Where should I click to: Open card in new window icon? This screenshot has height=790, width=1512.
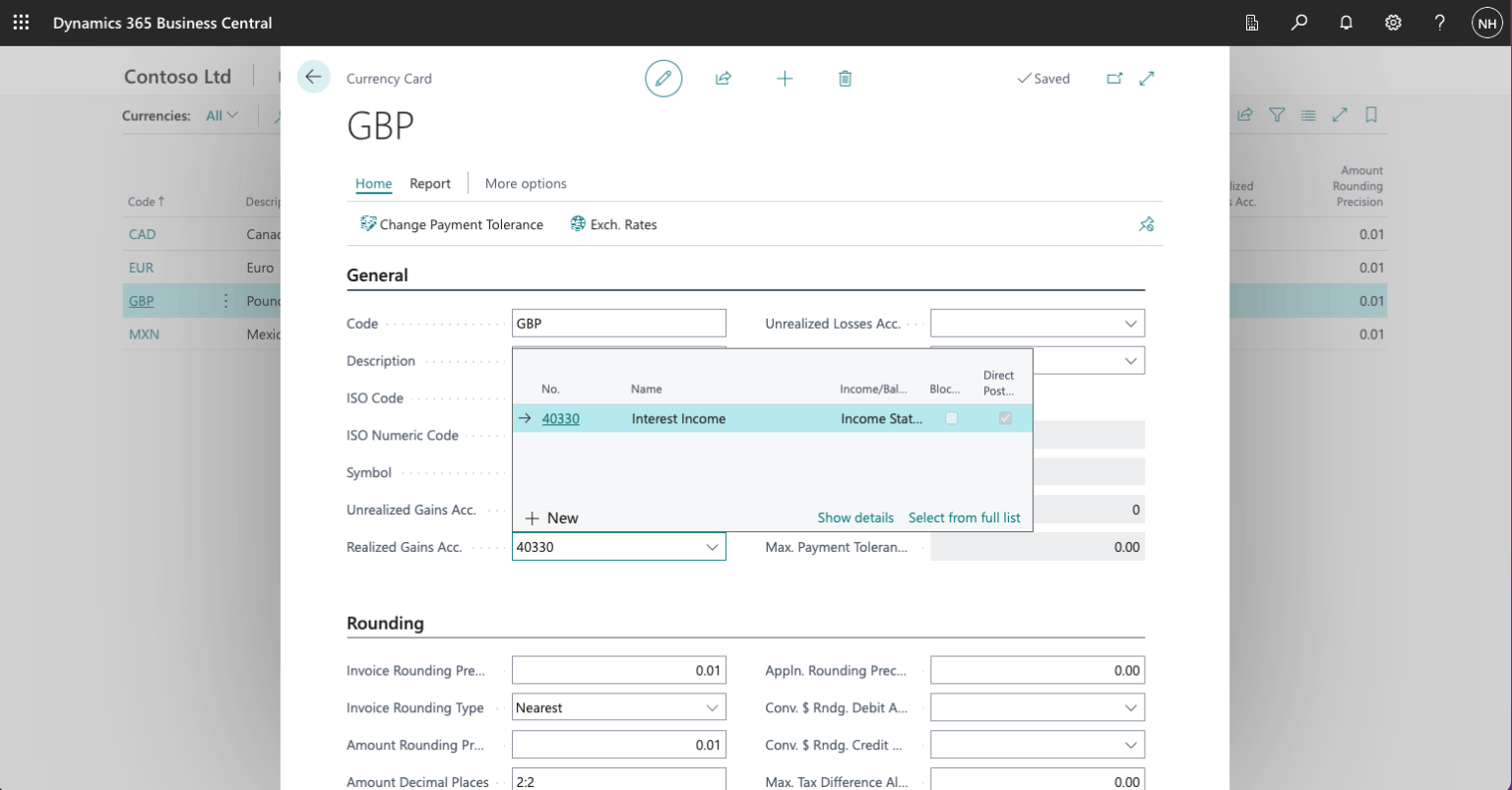(x=1114, y=79)
